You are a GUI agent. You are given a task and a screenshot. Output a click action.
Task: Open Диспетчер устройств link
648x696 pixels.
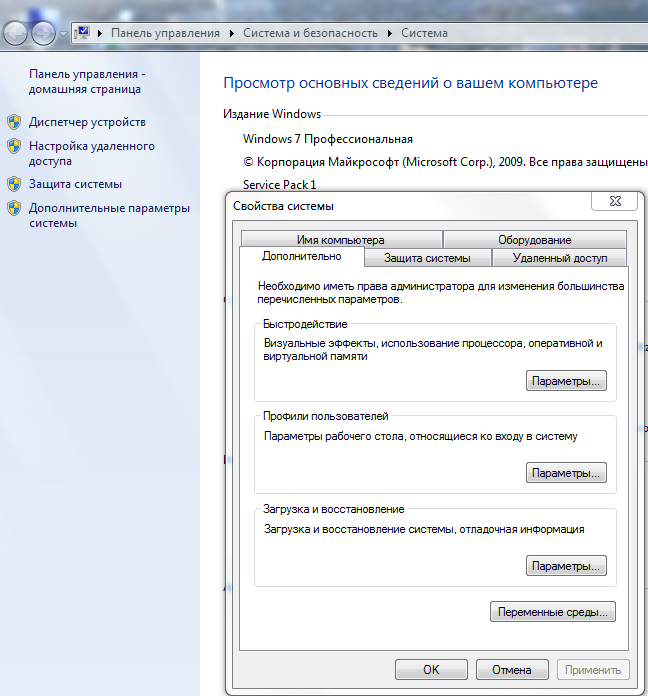(87, 122)
